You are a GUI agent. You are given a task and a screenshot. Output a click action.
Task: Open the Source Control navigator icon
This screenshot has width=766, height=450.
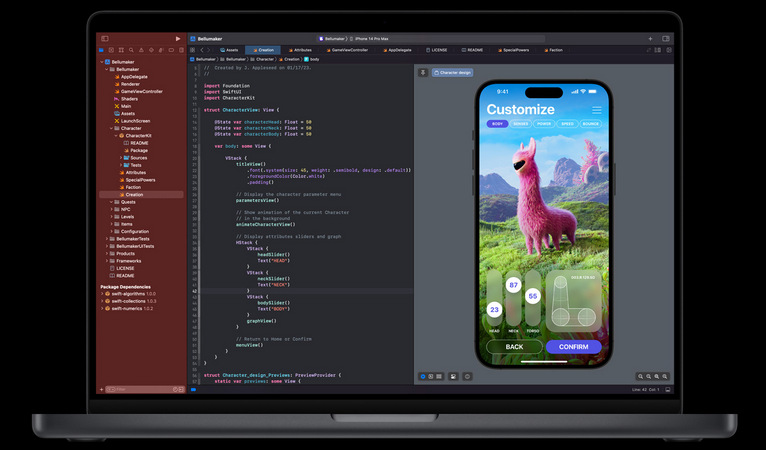tap(111, 50)
